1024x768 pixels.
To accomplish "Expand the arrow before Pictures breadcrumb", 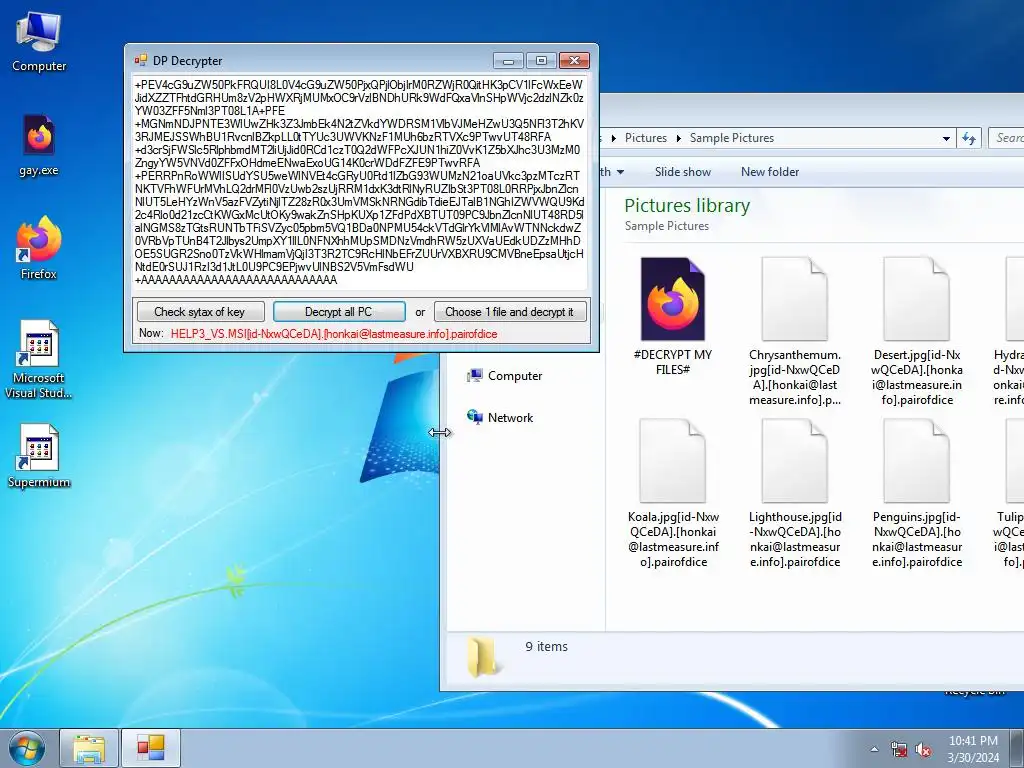I will [614, 138].
